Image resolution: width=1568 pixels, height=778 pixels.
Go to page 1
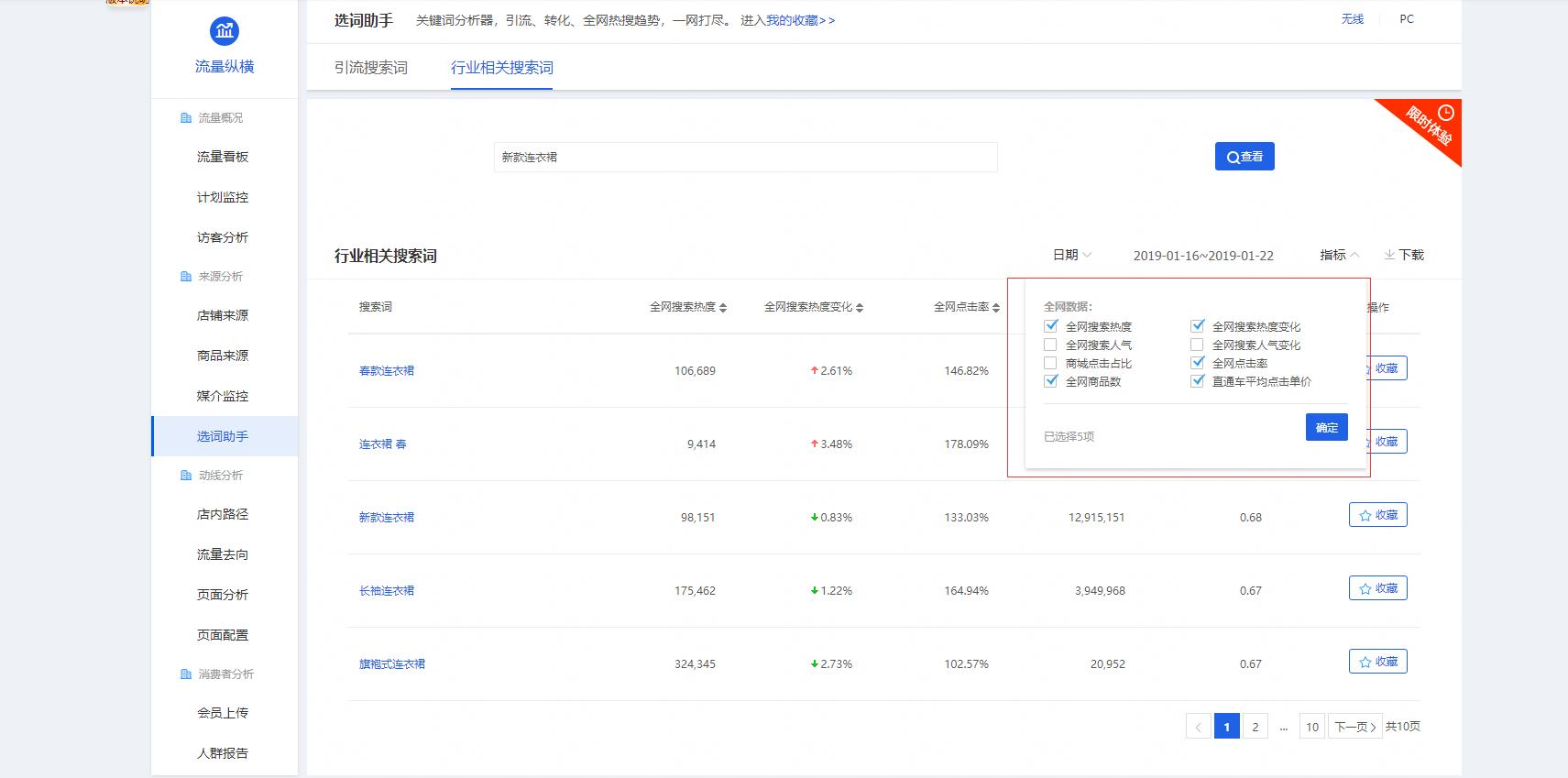[1227, 727]
